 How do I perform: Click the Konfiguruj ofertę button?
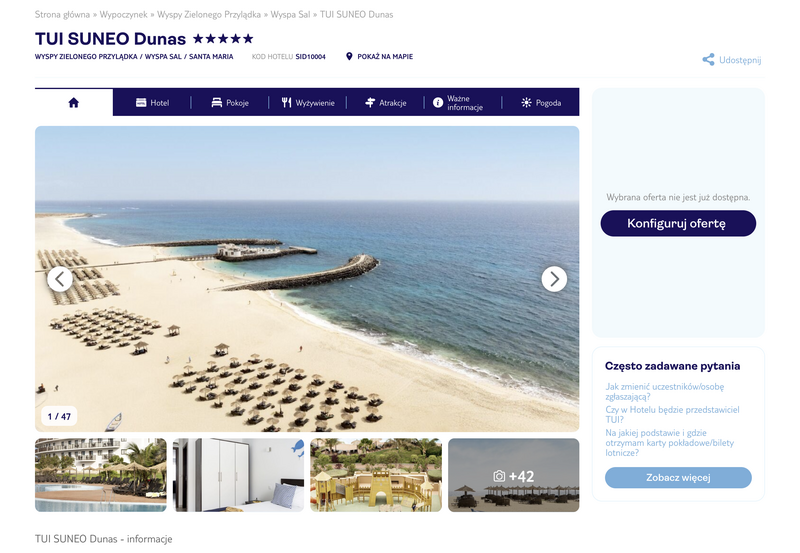pyautogui.click(x=678, y=223)
